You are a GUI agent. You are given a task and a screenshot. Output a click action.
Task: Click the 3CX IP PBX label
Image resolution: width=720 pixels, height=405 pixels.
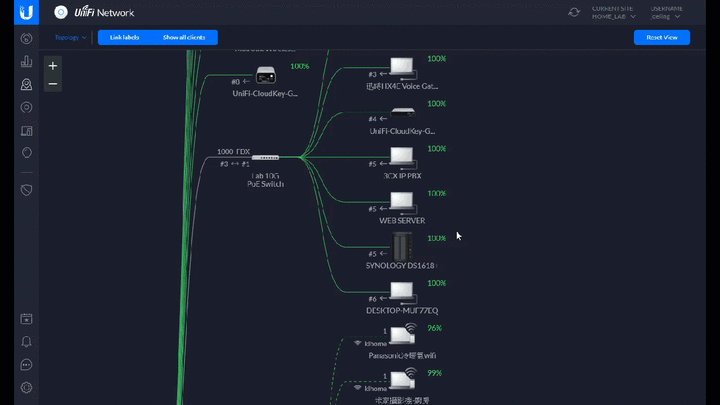click(402, 176)
